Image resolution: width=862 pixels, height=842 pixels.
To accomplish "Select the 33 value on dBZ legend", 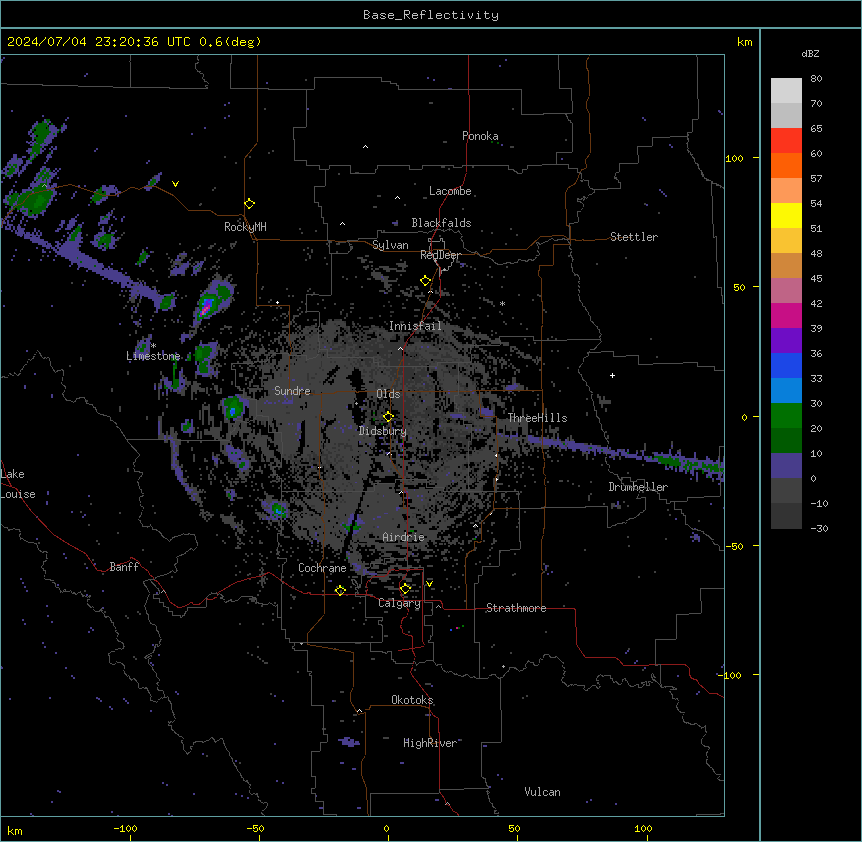I will 816,379.
